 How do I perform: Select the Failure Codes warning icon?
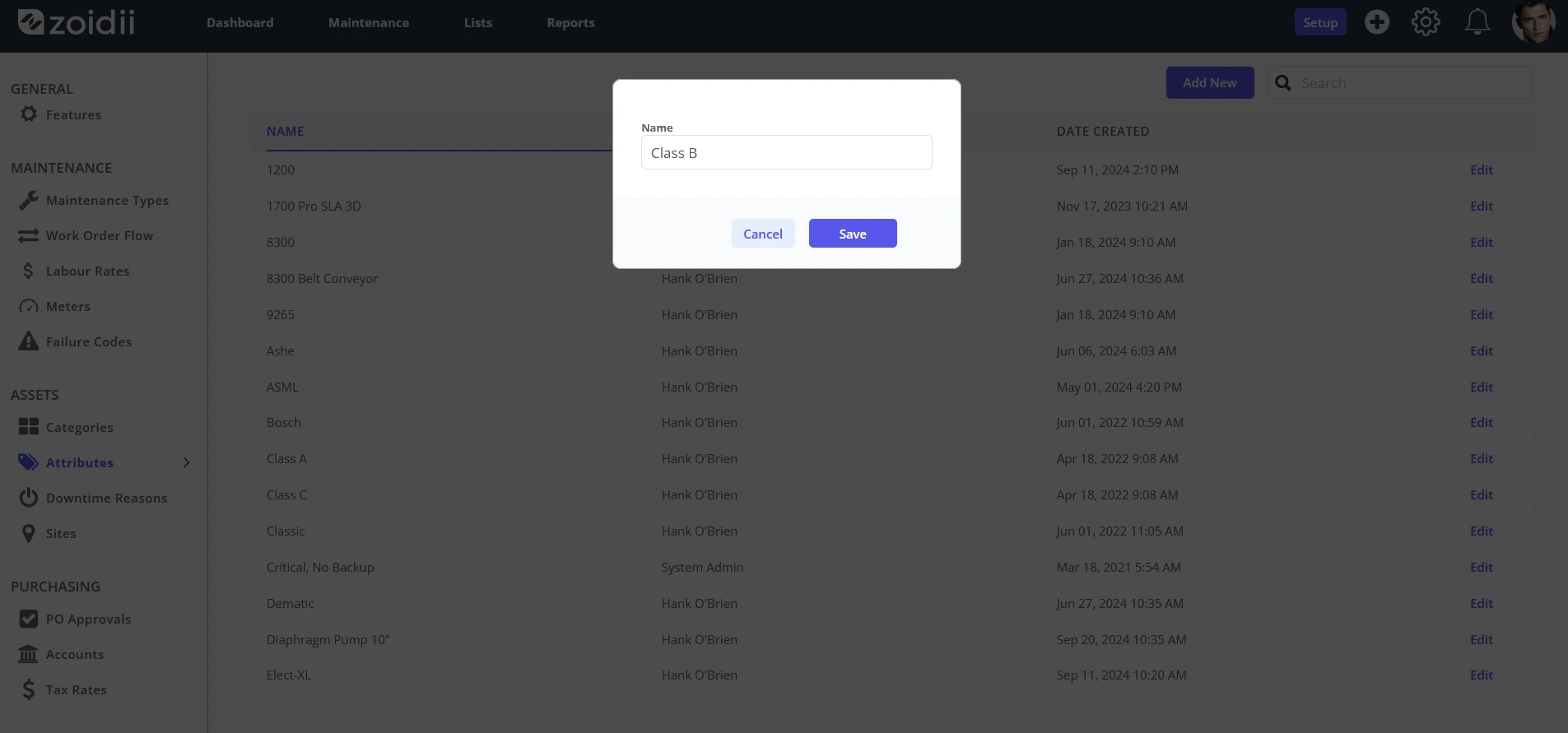(29, 341)
